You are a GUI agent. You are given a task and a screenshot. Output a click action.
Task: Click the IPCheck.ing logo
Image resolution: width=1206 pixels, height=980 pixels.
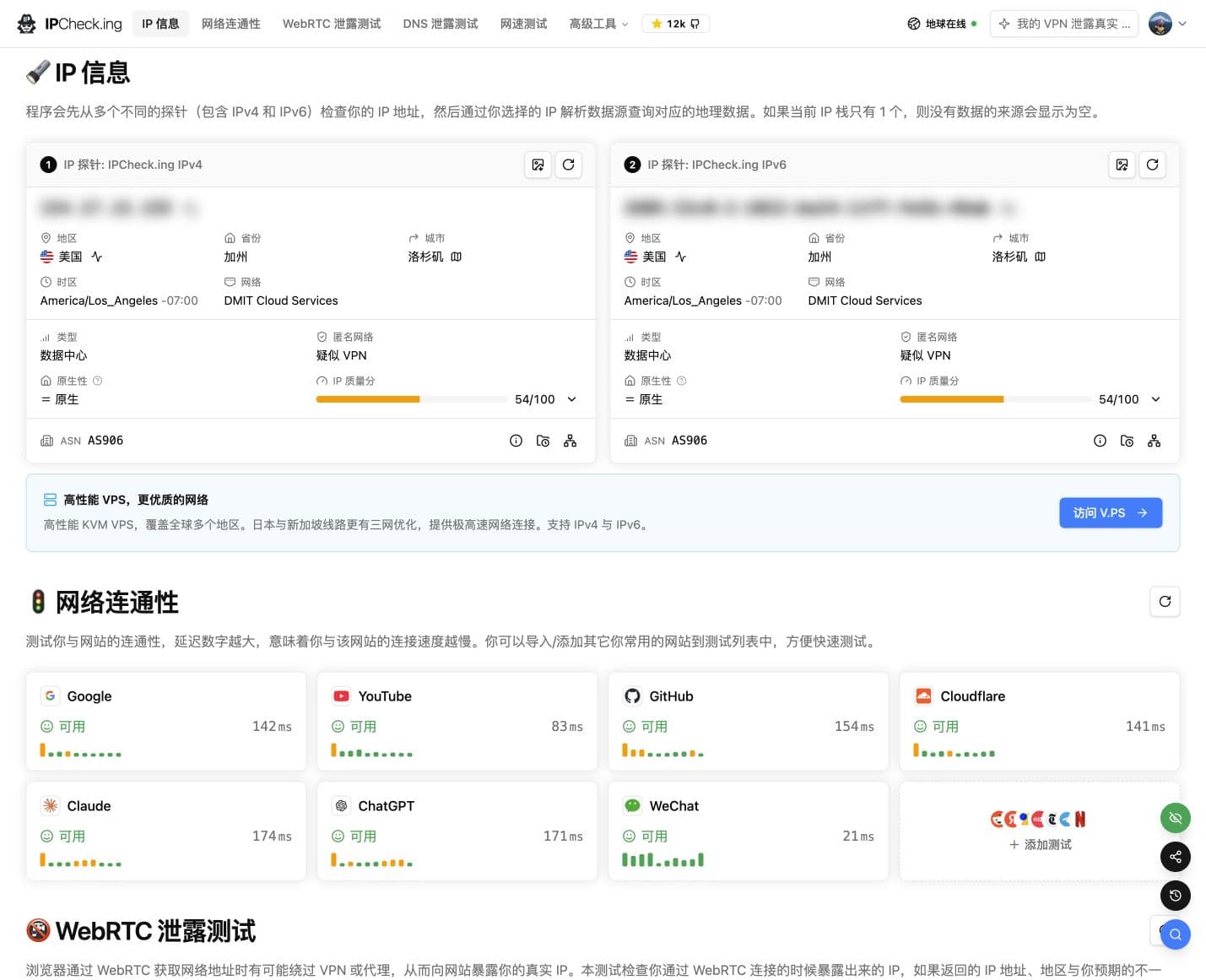(x=69, y=24)
